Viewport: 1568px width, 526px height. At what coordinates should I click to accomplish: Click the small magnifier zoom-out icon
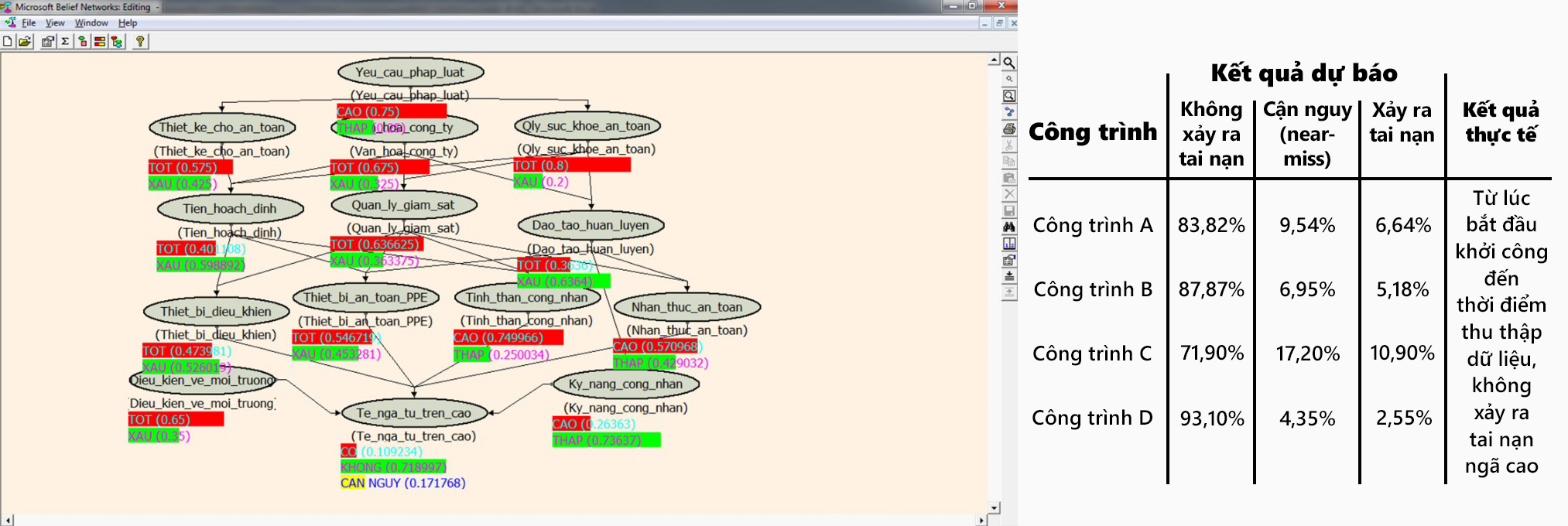click(1009, 79)
